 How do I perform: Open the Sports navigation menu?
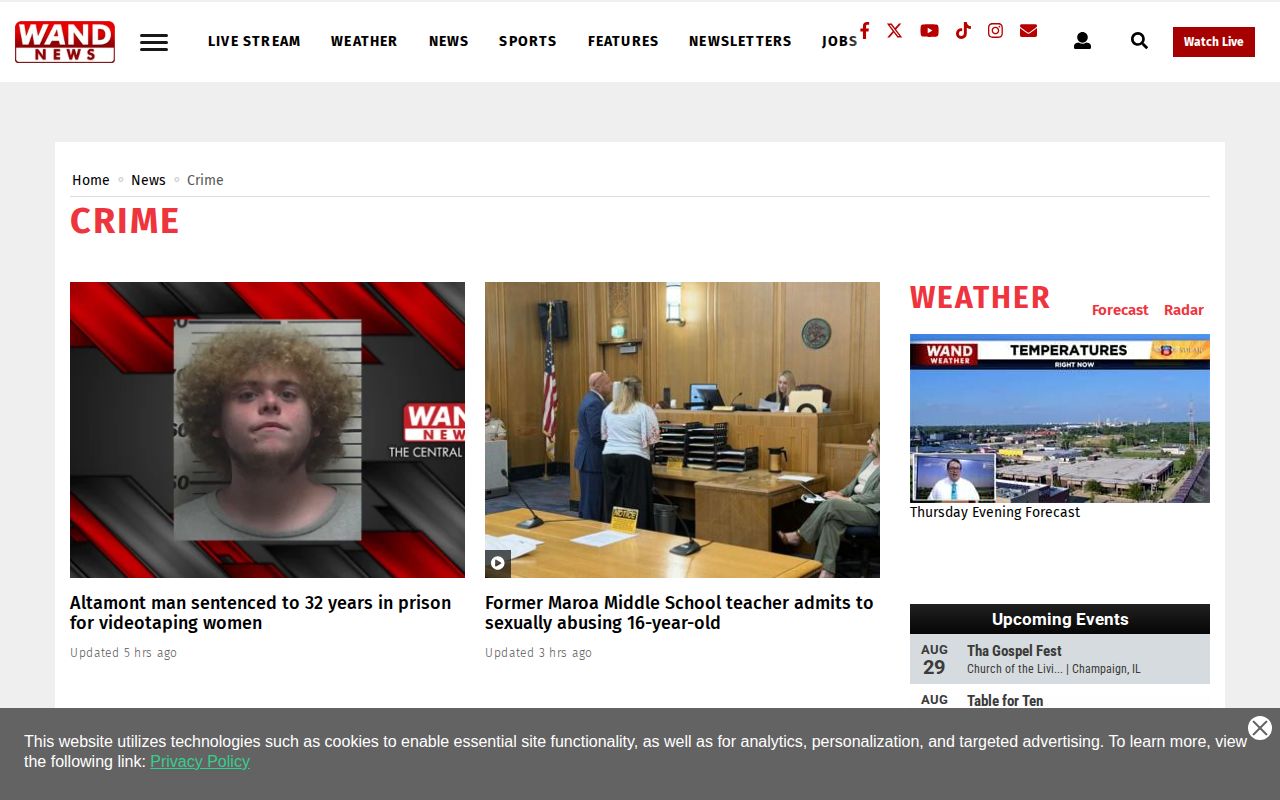click(528, 41)
